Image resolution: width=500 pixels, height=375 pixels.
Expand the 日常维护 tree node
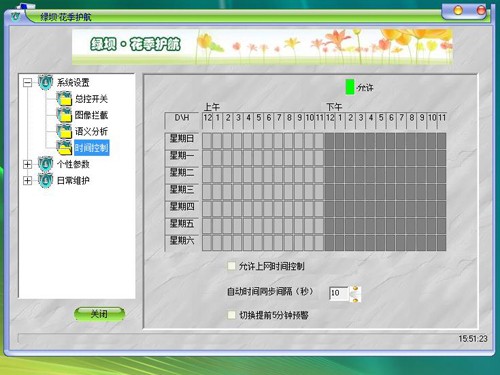point(28,180)
